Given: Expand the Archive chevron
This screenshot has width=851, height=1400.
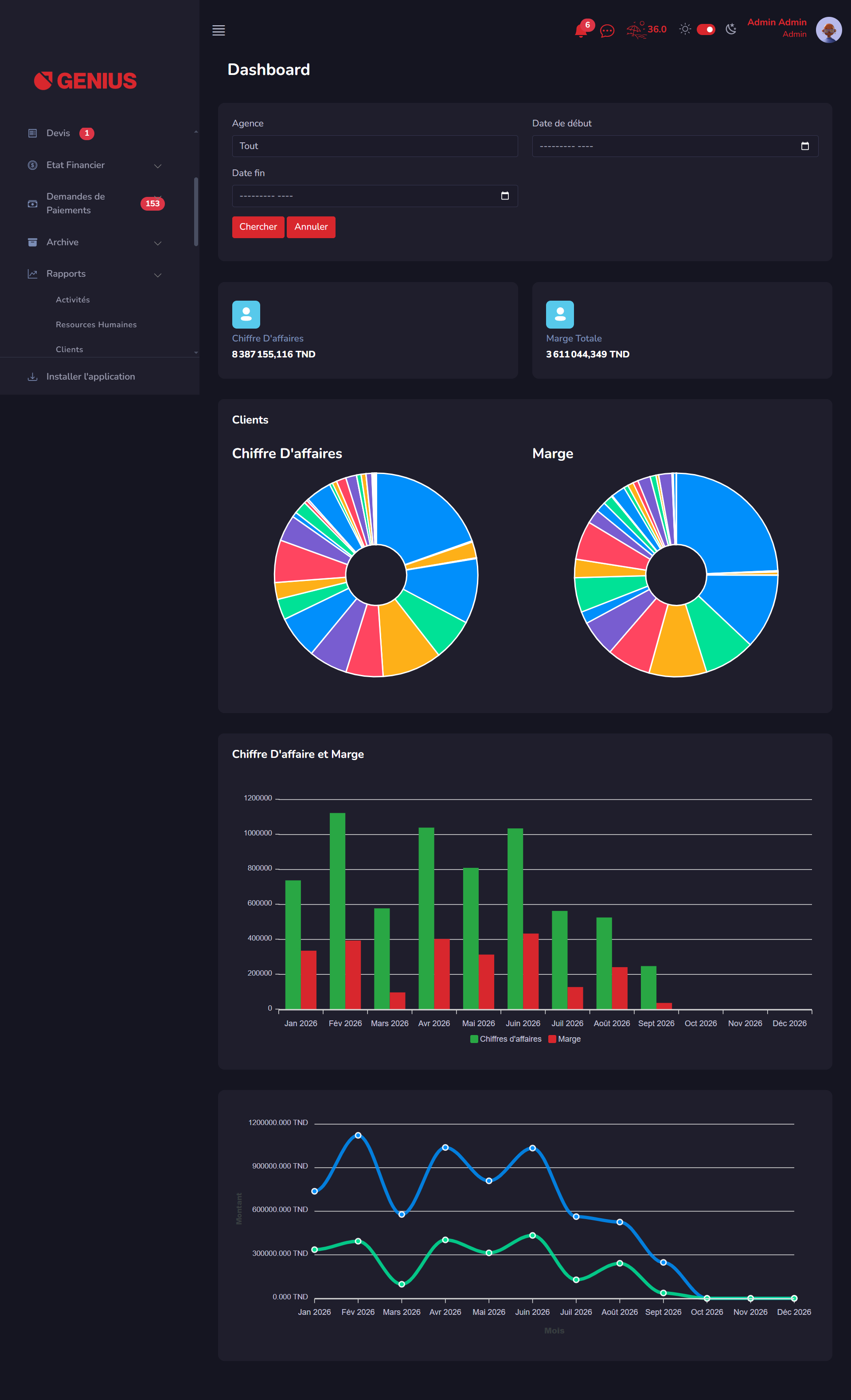Looking at the screenshot, I should [158, 243].
